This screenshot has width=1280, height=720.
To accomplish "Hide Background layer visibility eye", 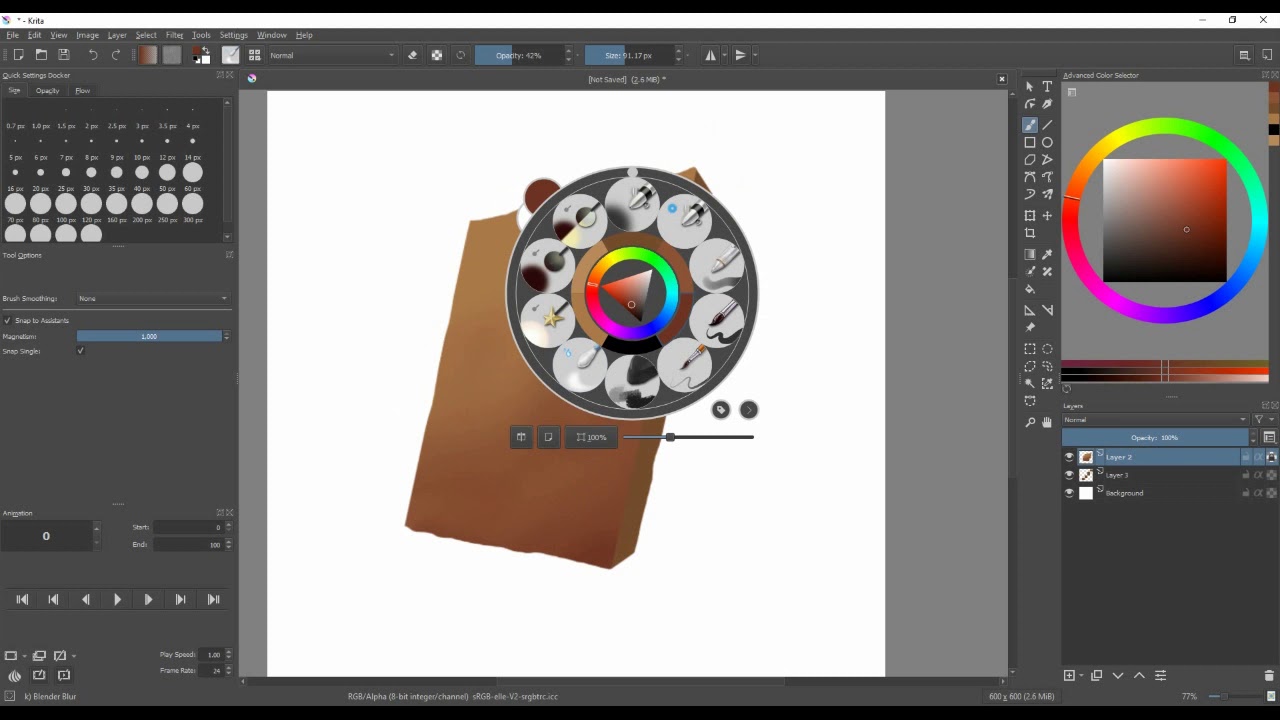I will pos(1069,493).
